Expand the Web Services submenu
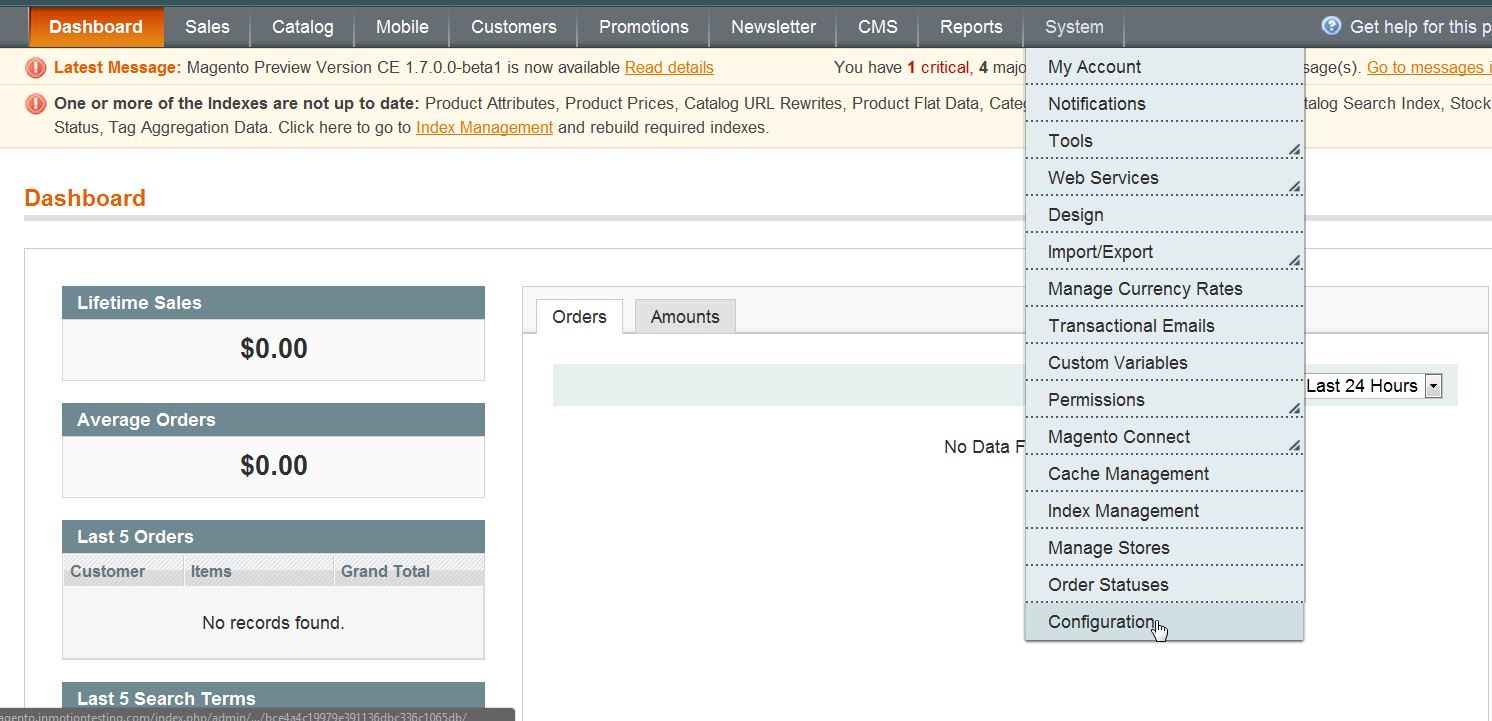Image resolution: width=1492 pixels, height=721 pixels. pos(1293,186)
